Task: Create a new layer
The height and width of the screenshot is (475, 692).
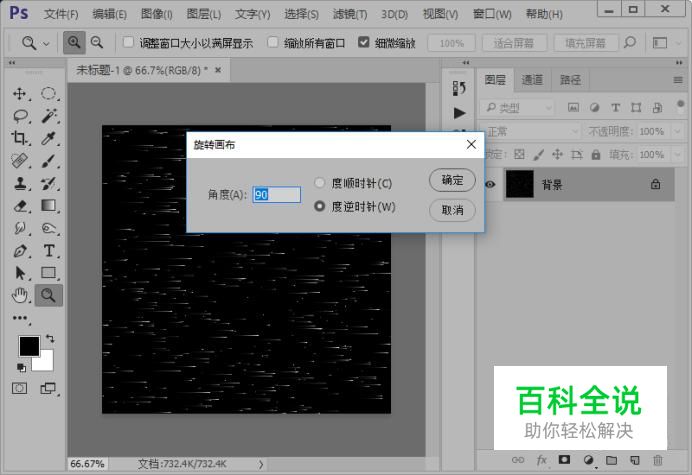Action: click(x=635, y=460)
